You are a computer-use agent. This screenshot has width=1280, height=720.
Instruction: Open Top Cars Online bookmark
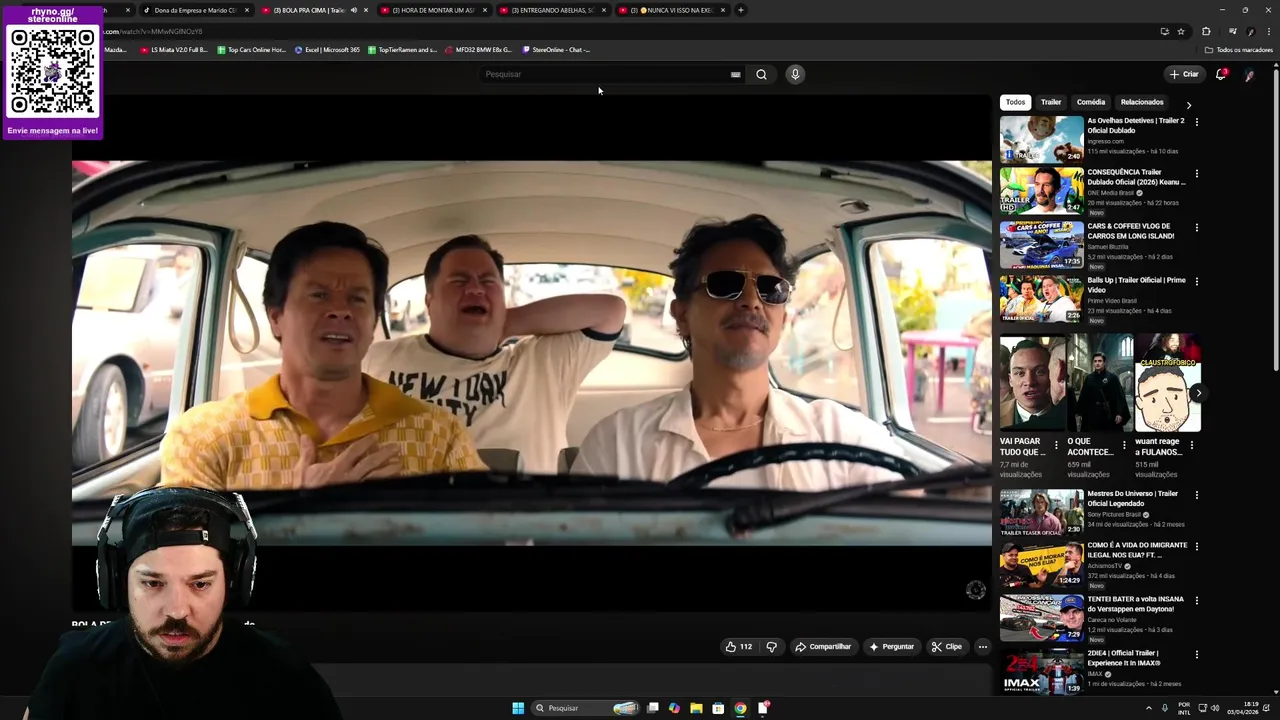point(251,50)
